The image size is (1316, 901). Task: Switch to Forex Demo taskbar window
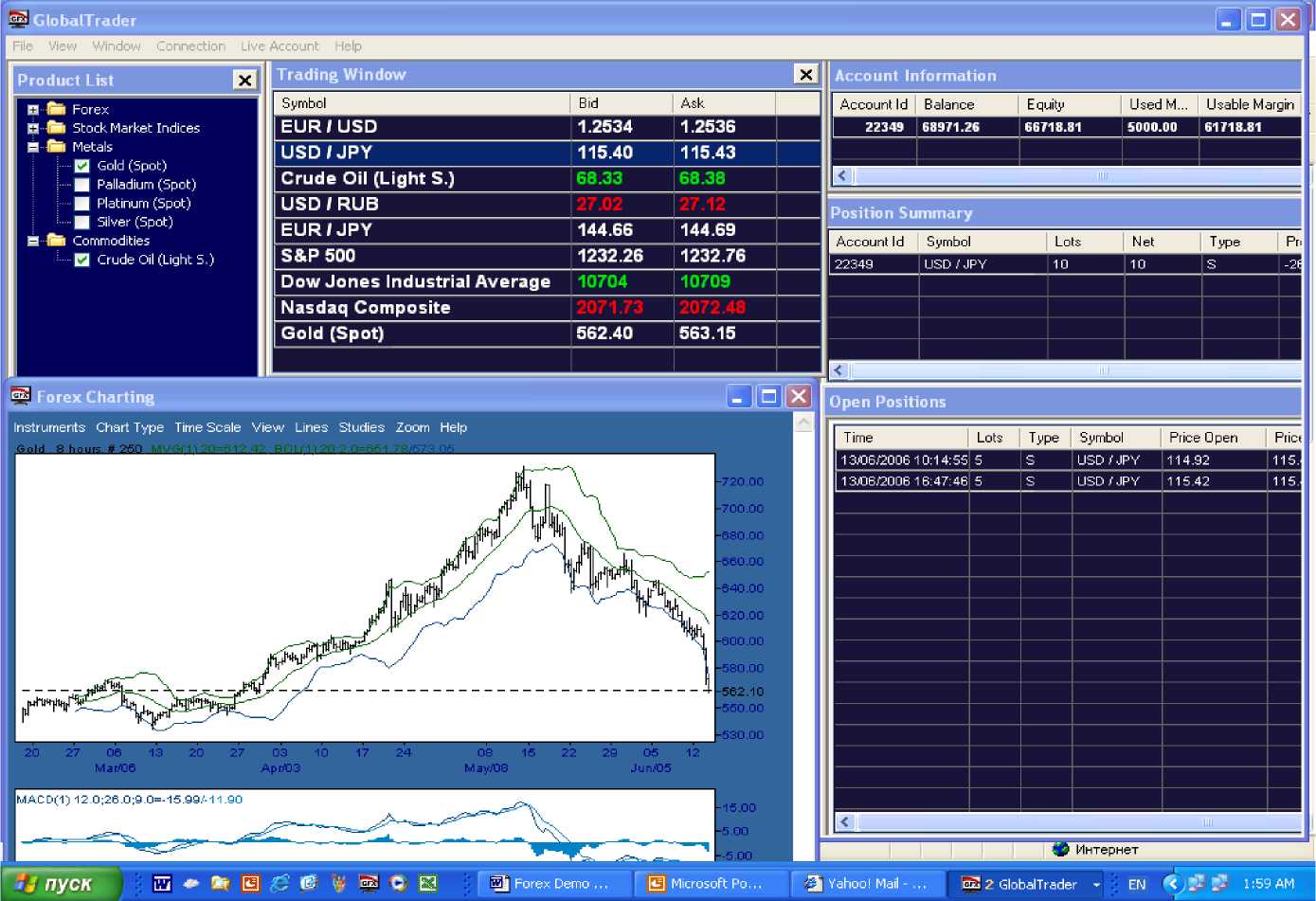click(x=553, y=884)
